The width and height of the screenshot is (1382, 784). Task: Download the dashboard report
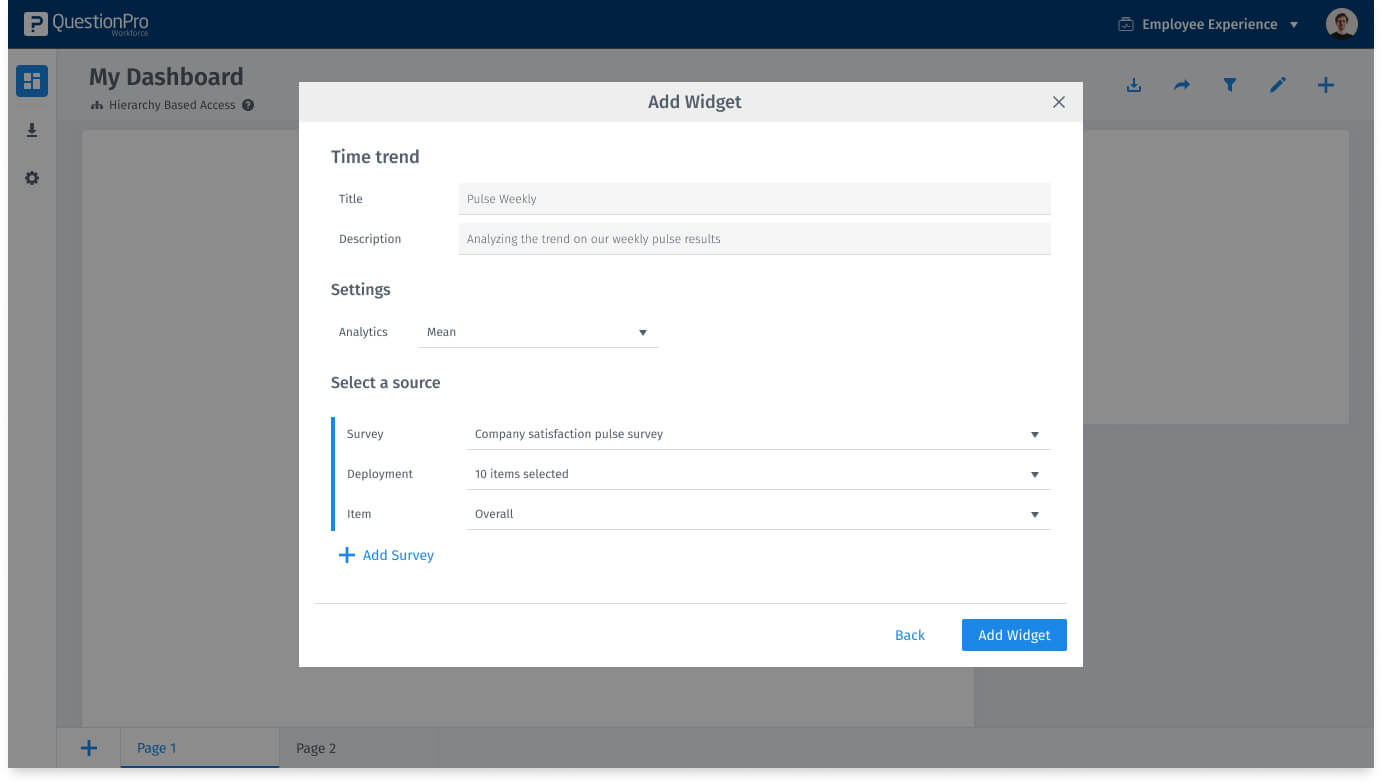pyautogui.click(x=1133, y=85)
